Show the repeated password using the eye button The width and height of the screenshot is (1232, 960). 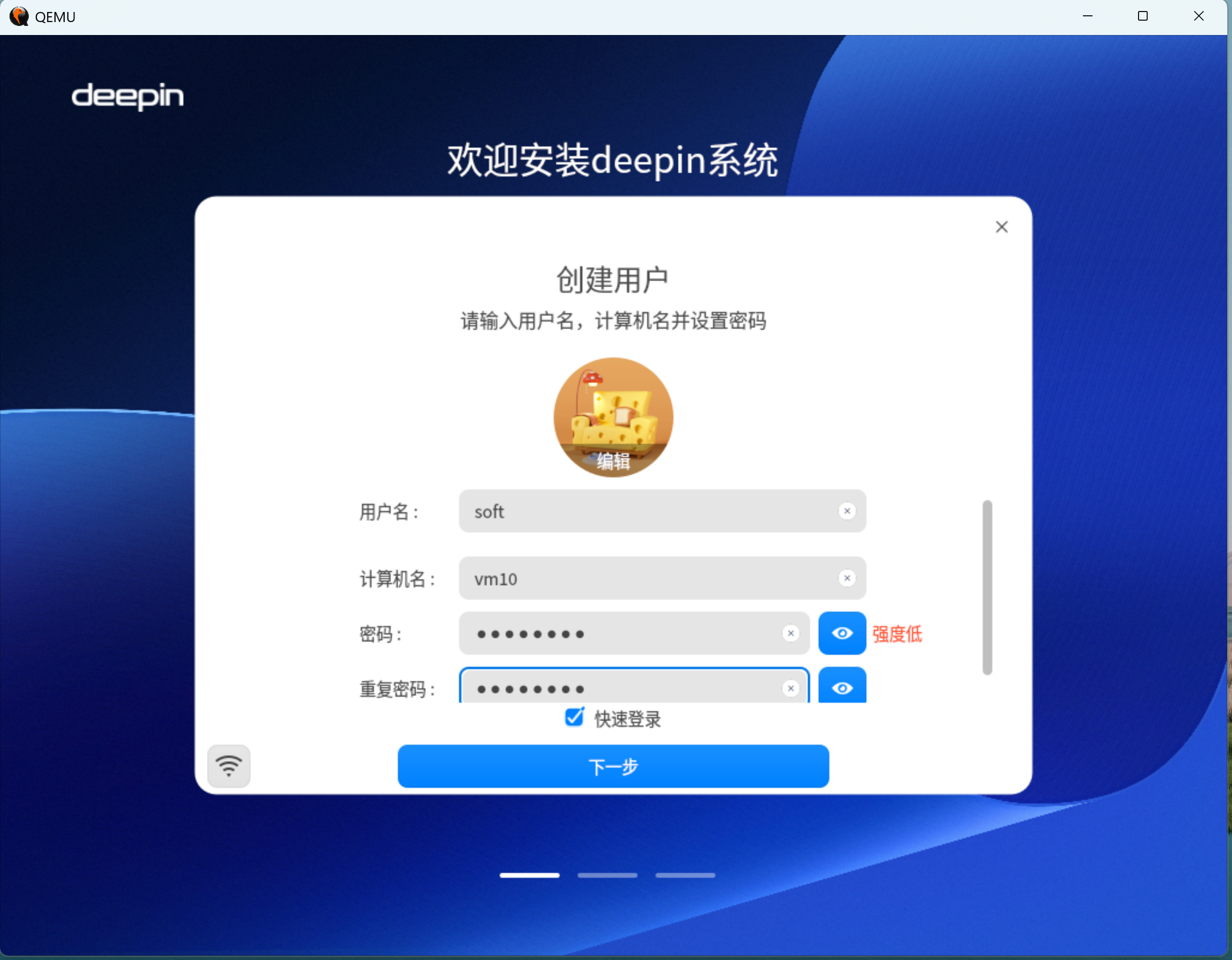842,686
